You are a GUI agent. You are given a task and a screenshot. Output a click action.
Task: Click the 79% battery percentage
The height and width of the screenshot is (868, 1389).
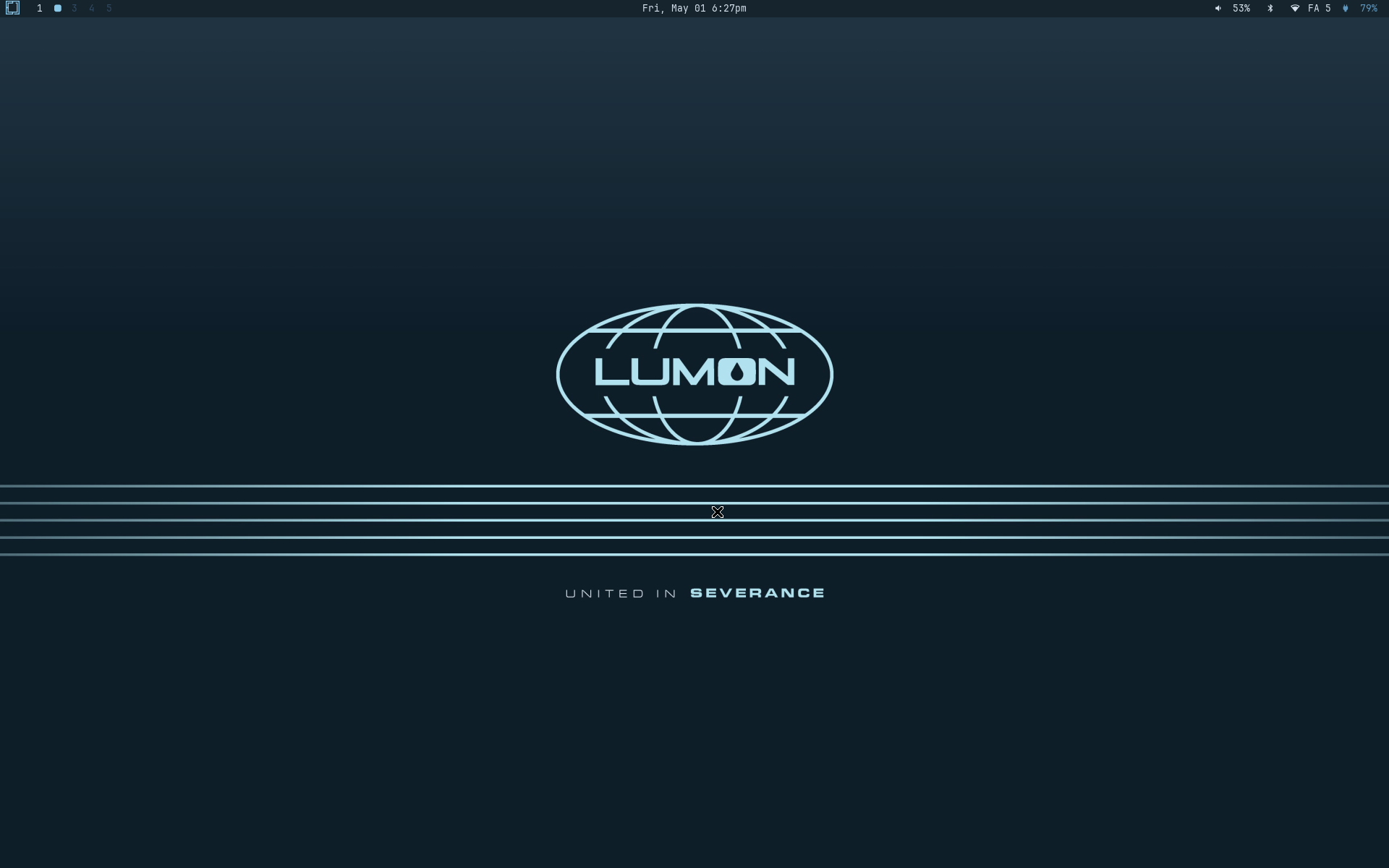coord(1369,9)
